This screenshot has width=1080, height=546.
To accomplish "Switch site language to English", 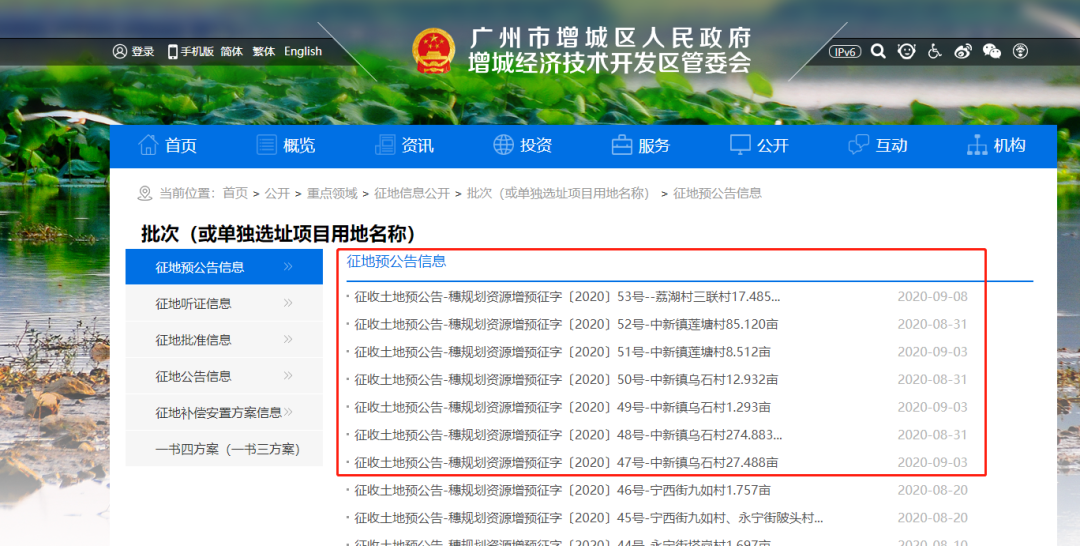I will [303, 51].
